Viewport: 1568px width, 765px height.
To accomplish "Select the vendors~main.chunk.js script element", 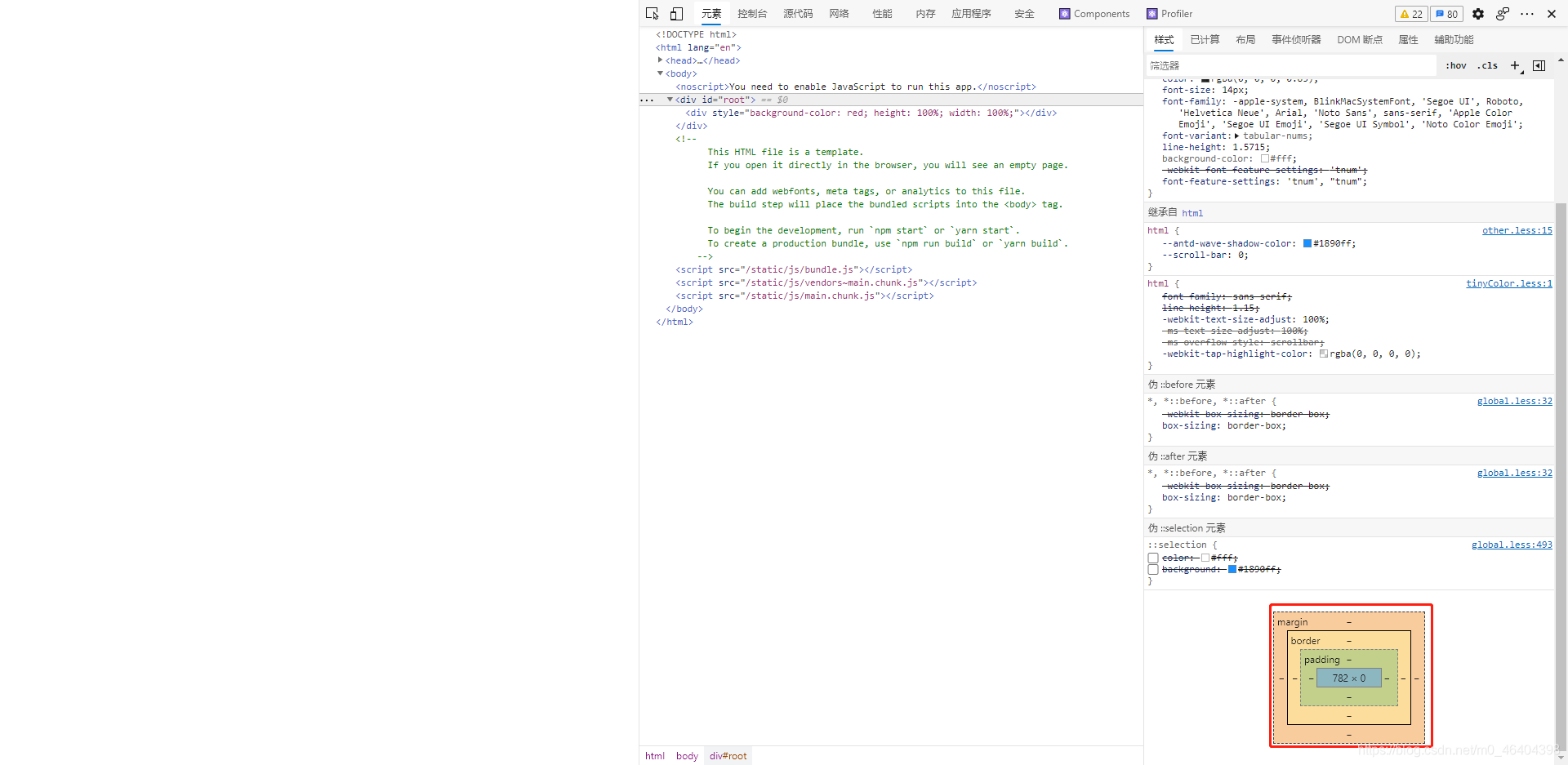I will [x=826, y=282].
